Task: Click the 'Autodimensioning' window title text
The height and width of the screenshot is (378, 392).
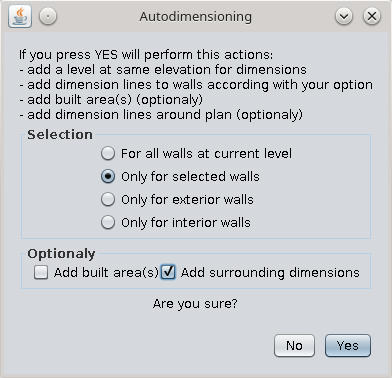Action: [195, 16]
